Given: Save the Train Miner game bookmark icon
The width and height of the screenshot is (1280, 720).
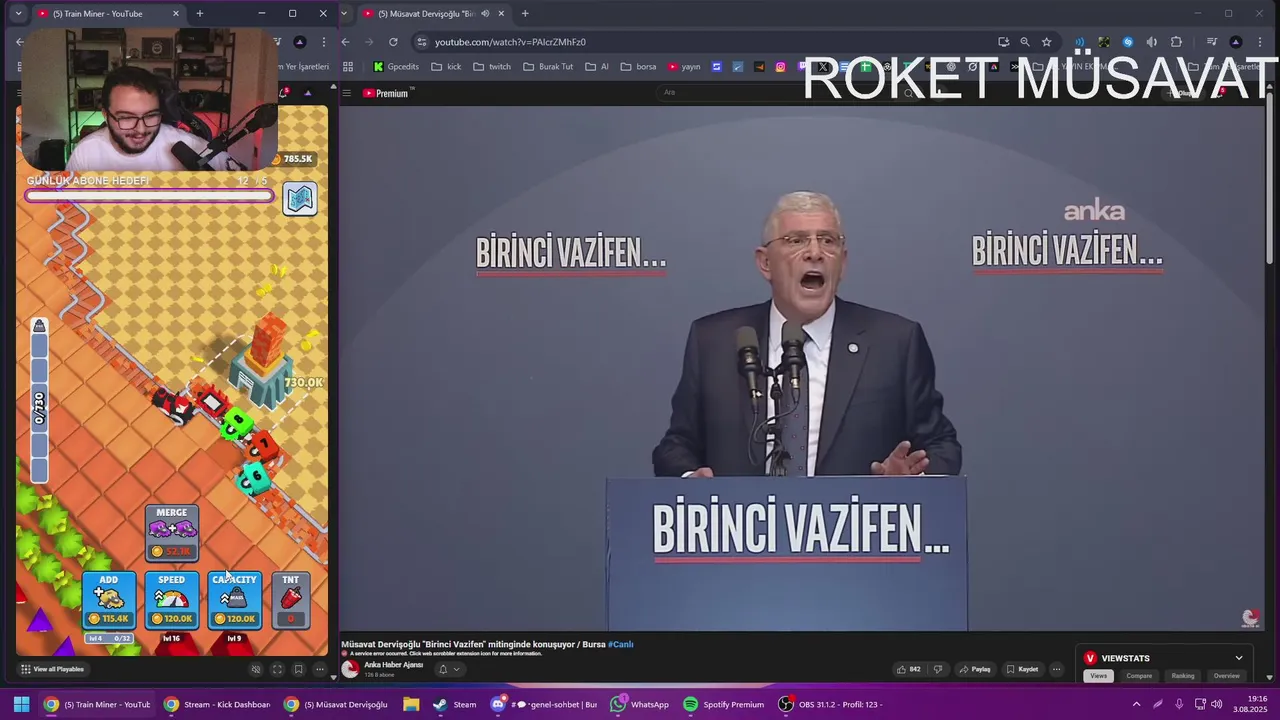Looking at the screenshot, I should click(298, 669).
